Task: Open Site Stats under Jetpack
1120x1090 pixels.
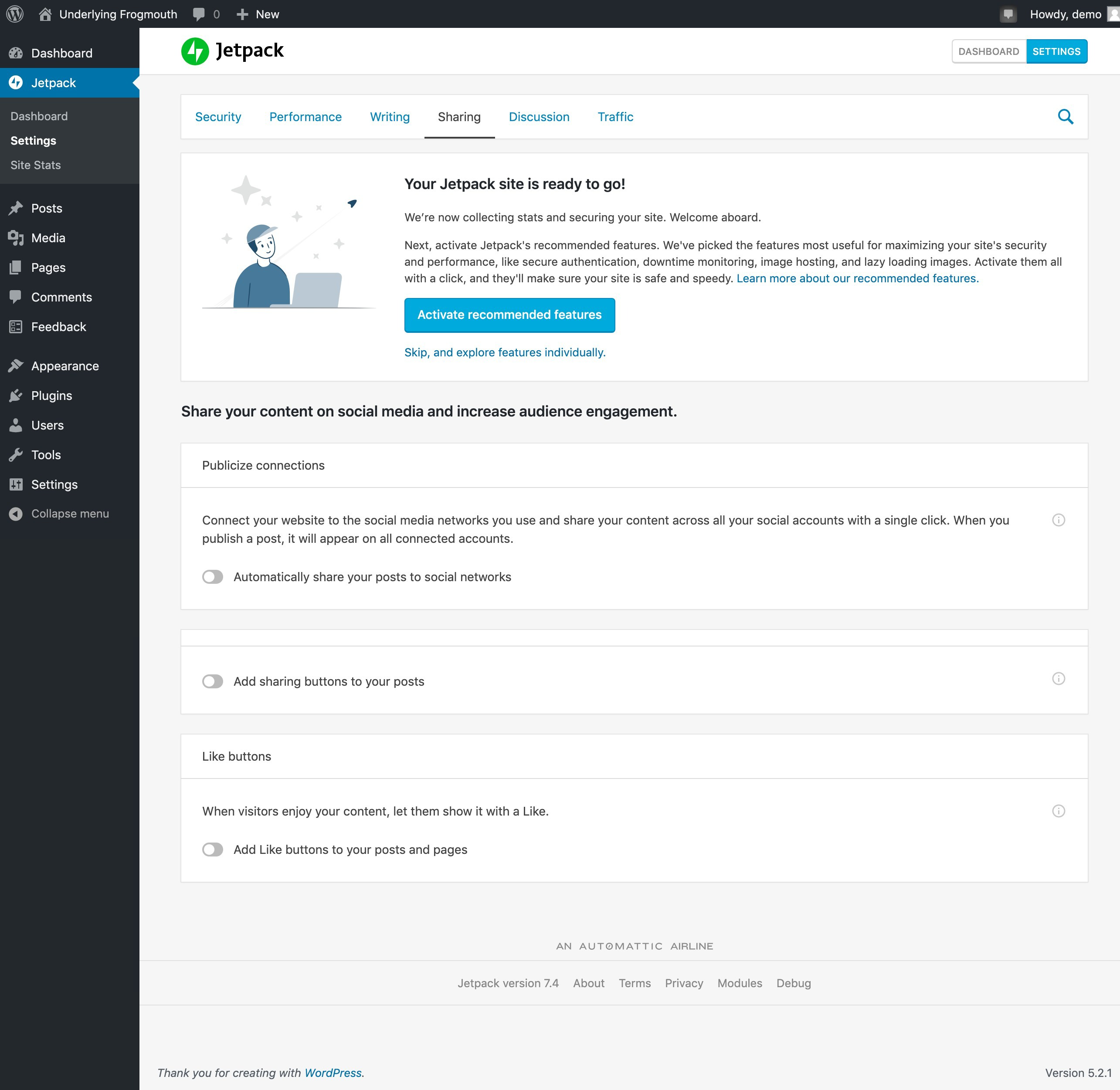Action: click(x=35, y=165)
